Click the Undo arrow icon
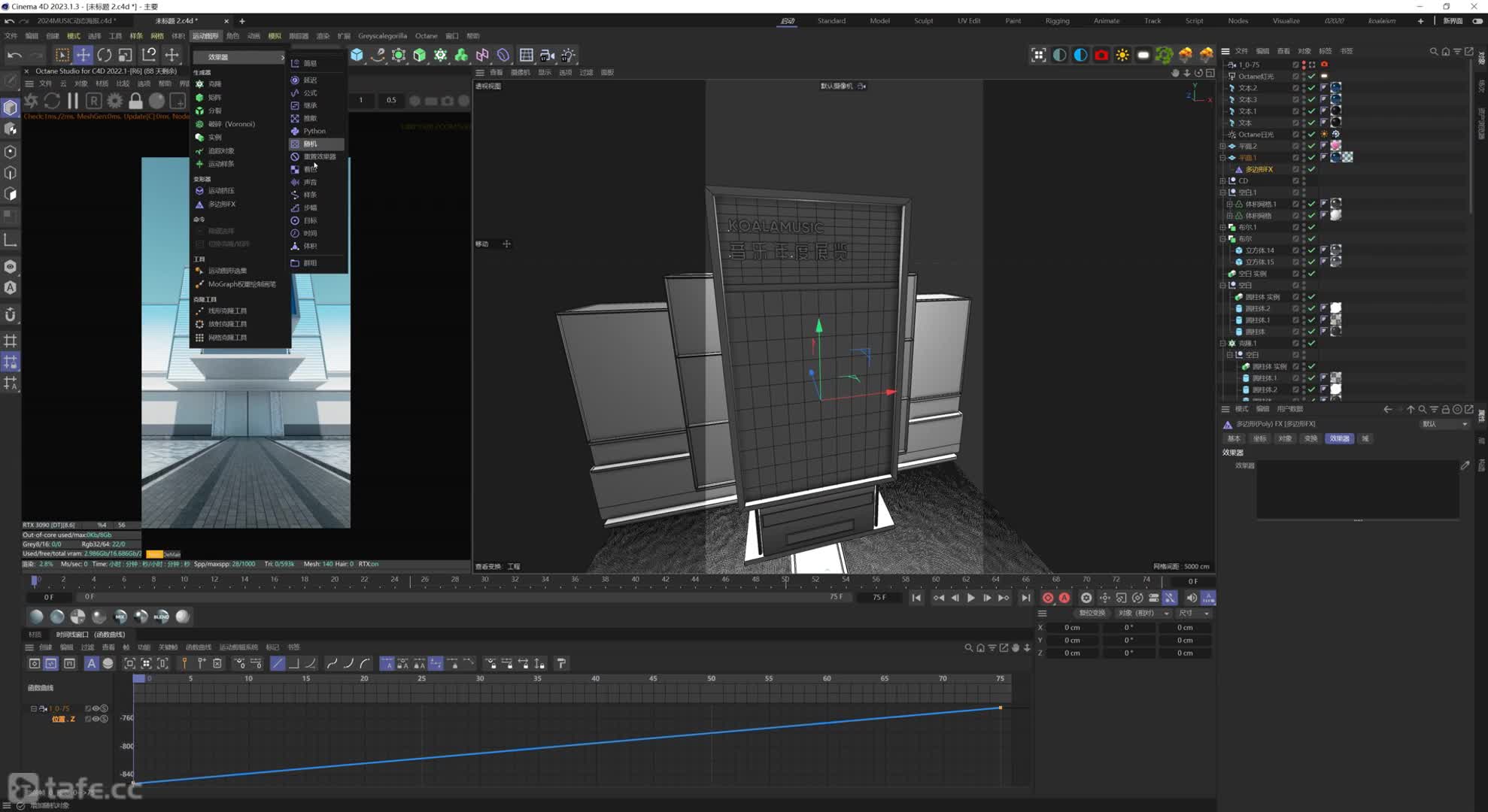Viewport: 1488px width, 812px height. point(14,55)
